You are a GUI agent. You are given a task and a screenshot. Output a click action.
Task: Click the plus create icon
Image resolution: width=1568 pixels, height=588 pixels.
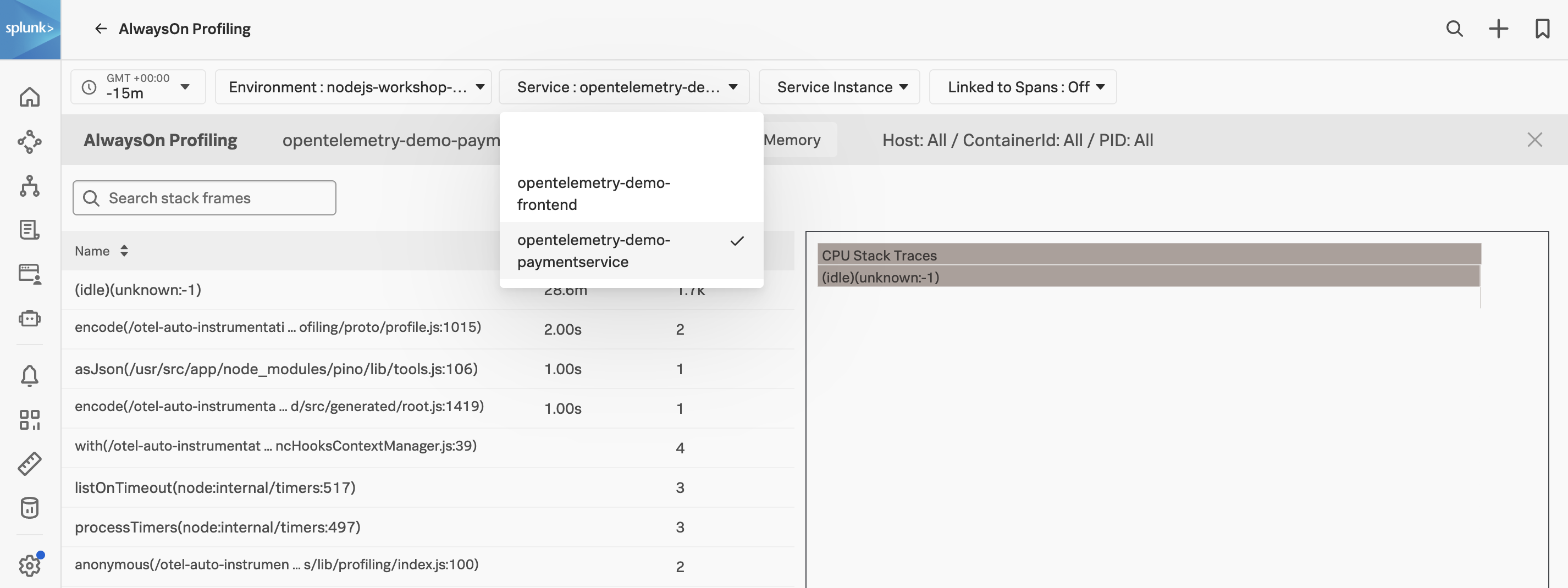click(x=1498, y=29)
